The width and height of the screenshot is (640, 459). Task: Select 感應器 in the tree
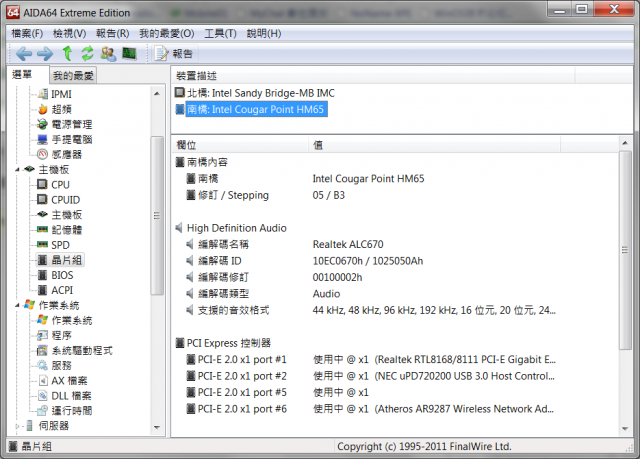tap(67, 155)
